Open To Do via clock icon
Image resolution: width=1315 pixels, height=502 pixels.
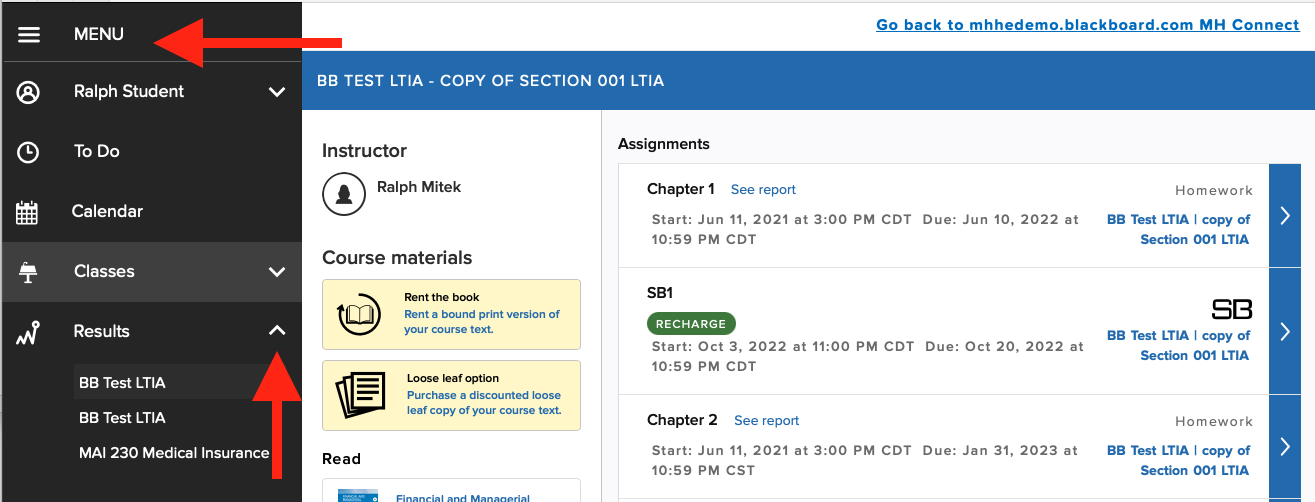(x=29, y=152)
